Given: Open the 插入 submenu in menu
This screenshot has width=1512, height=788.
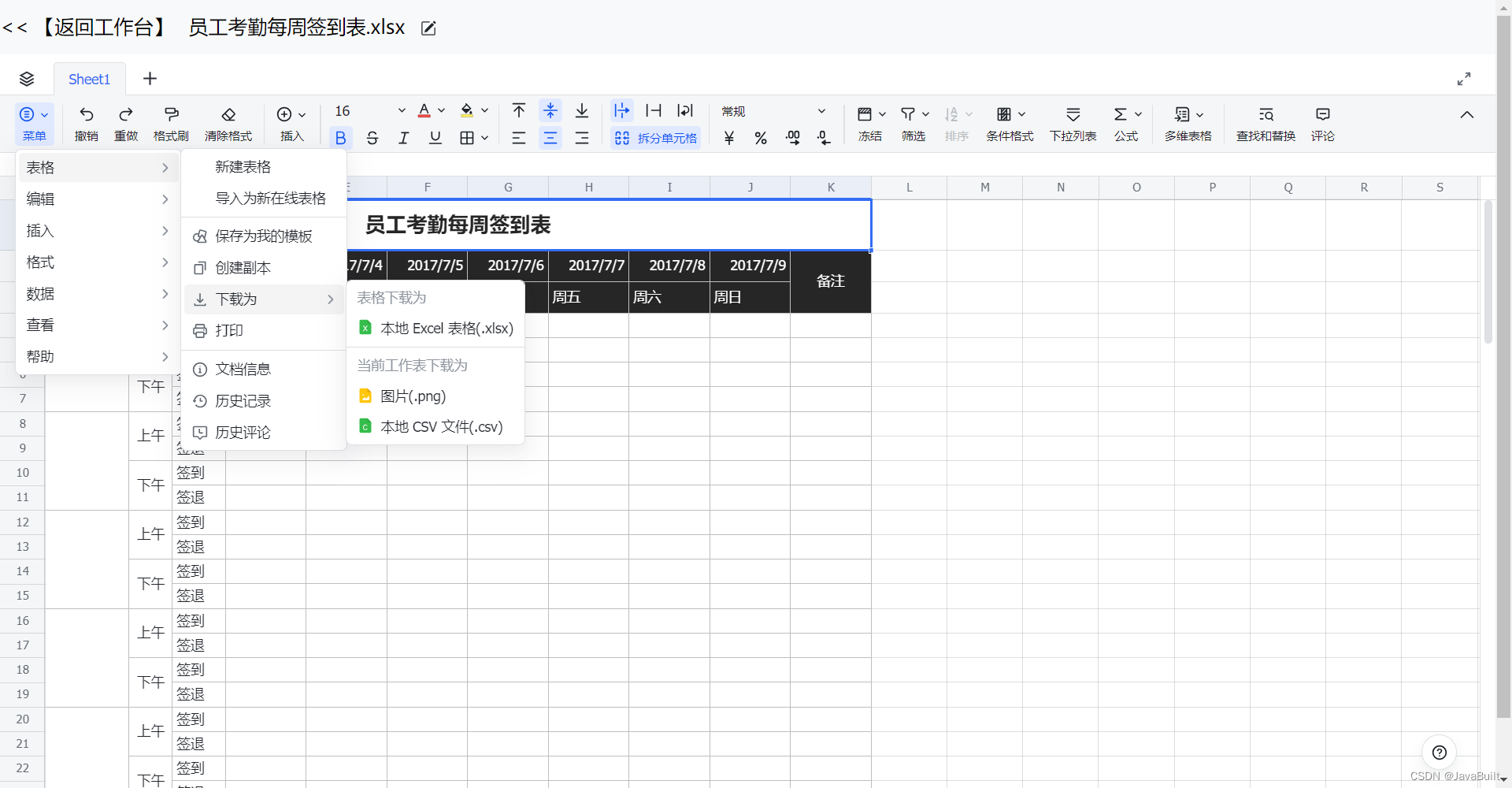Looking at the screenshot, I should click(x=97, y=231).
